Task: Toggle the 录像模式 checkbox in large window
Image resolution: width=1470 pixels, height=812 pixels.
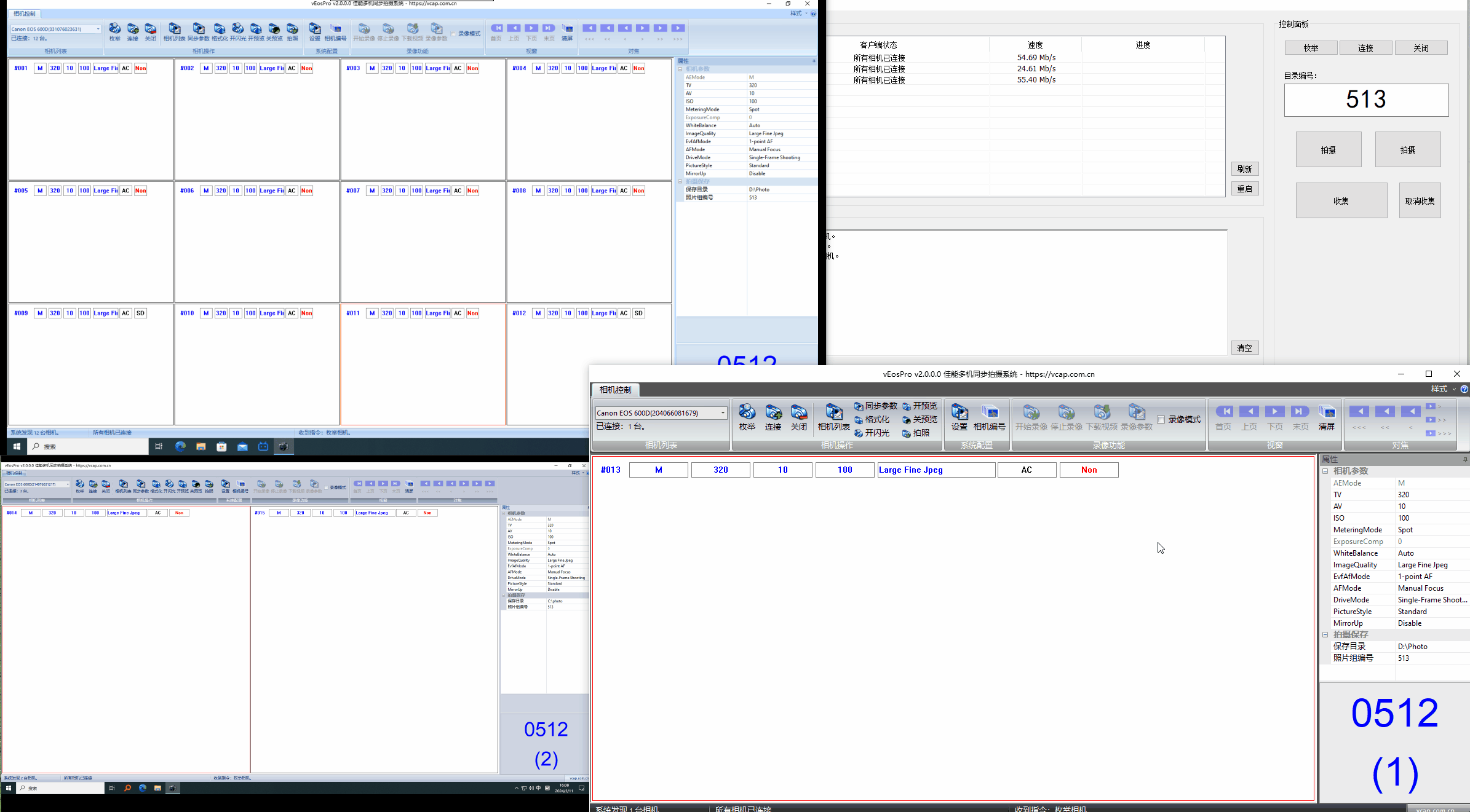Action: pos(1161,420)
